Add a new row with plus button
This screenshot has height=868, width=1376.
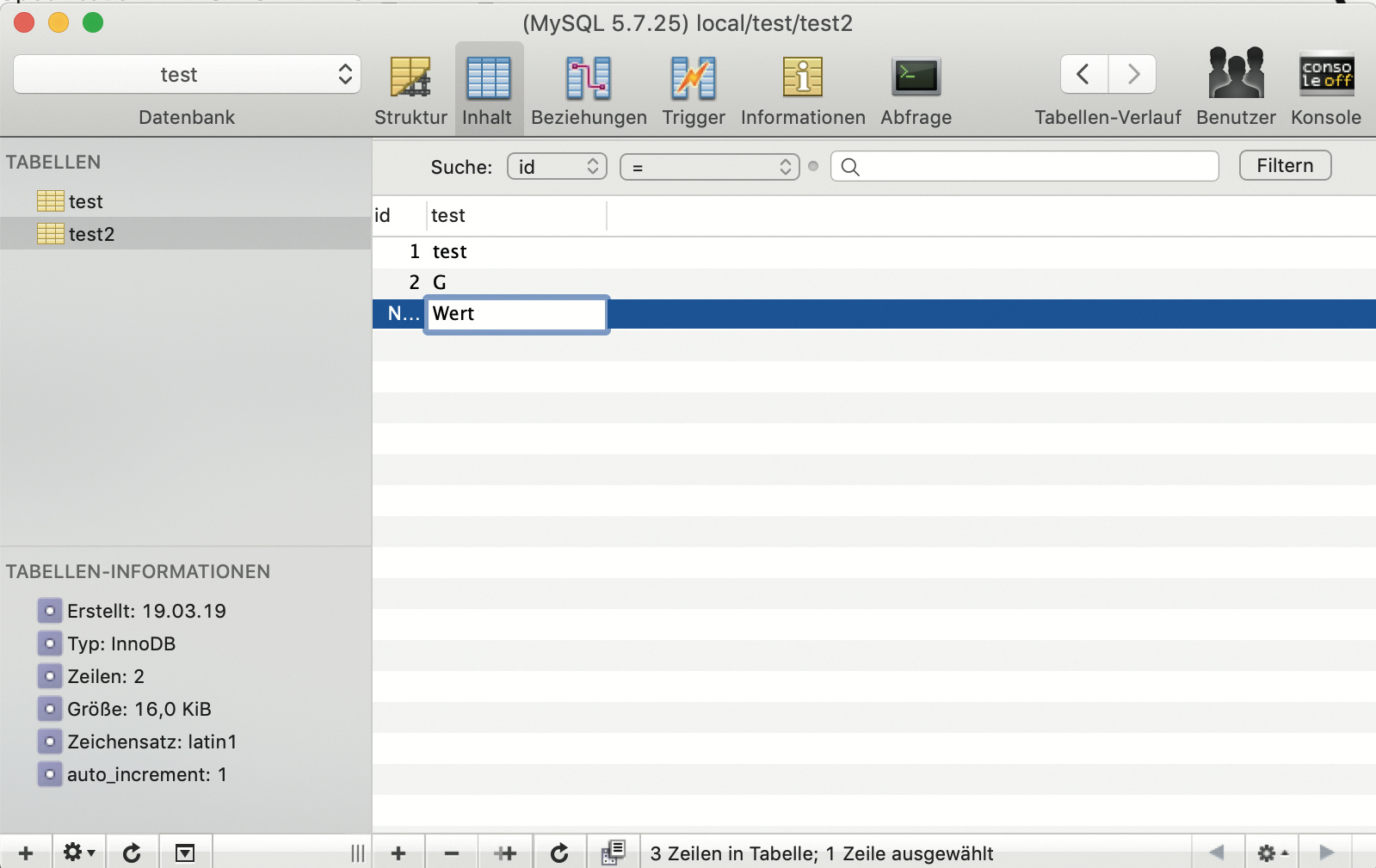(398, 853)
